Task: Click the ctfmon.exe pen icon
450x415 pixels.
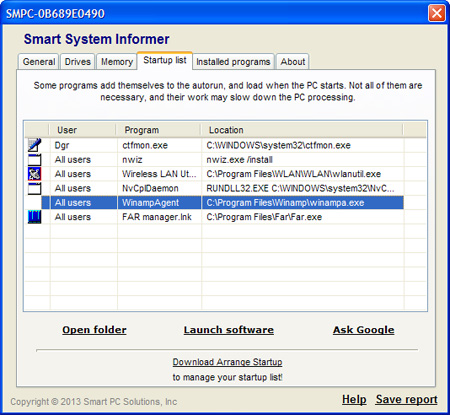Action: point(35,145)
